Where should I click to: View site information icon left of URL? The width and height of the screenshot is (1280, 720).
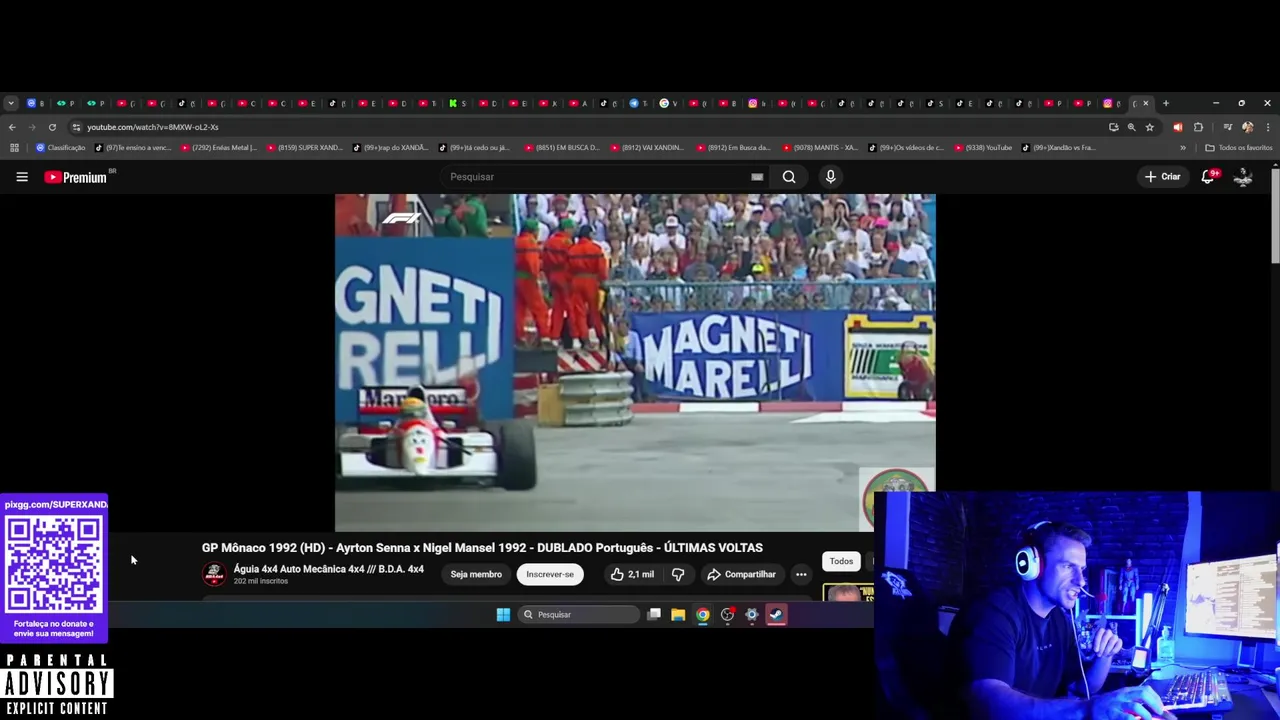click(x=76, y=127)
